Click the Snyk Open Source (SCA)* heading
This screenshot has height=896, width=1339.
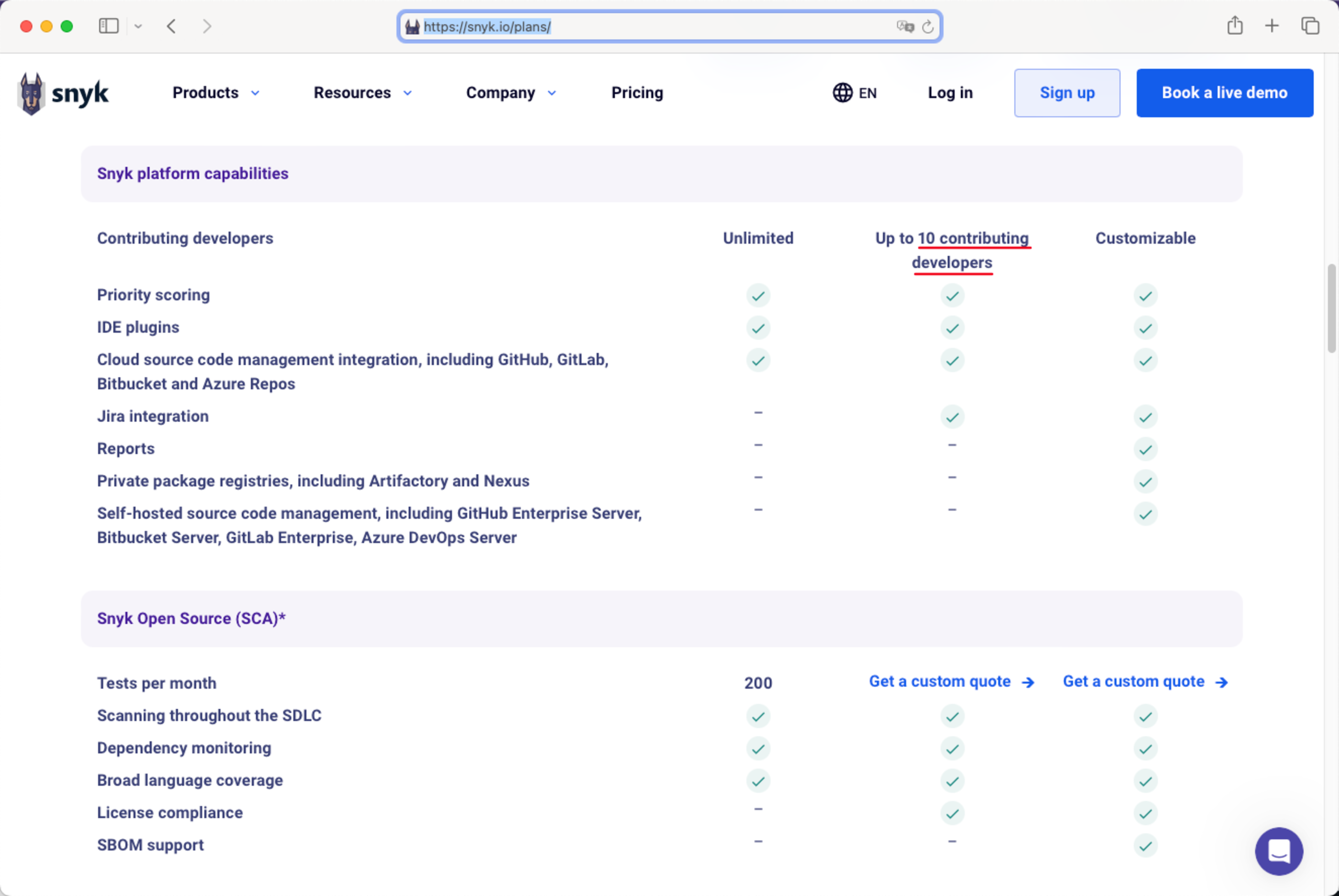[191, 618]
